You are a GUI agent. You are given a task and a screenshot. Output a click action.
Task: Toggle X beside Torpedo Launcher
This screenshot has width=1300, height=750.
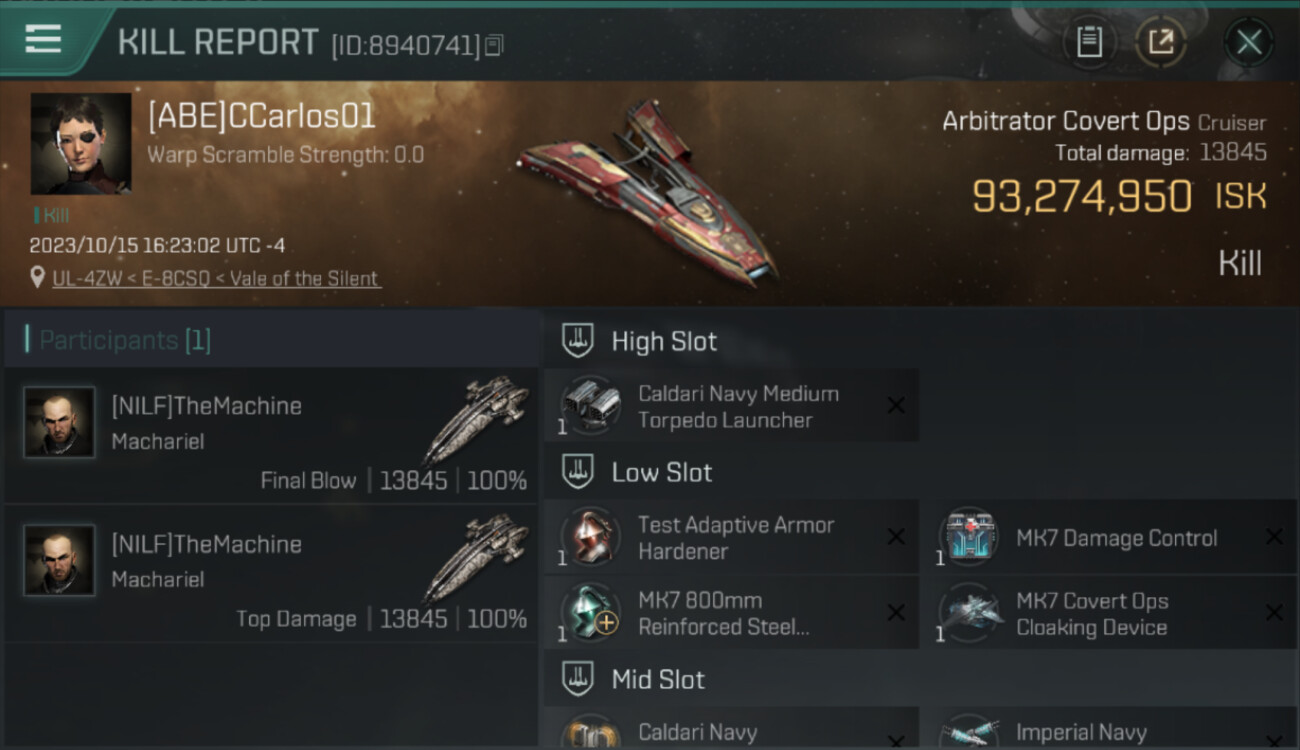tap(896, 405)
